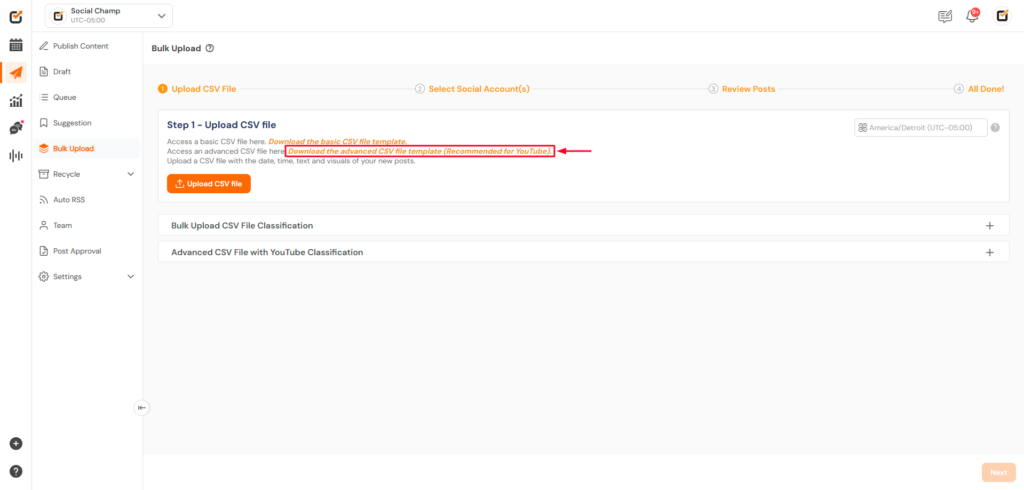
Task: Open the help question mark at bottom left
Action: pyautogui.click(x=16, y=471)
